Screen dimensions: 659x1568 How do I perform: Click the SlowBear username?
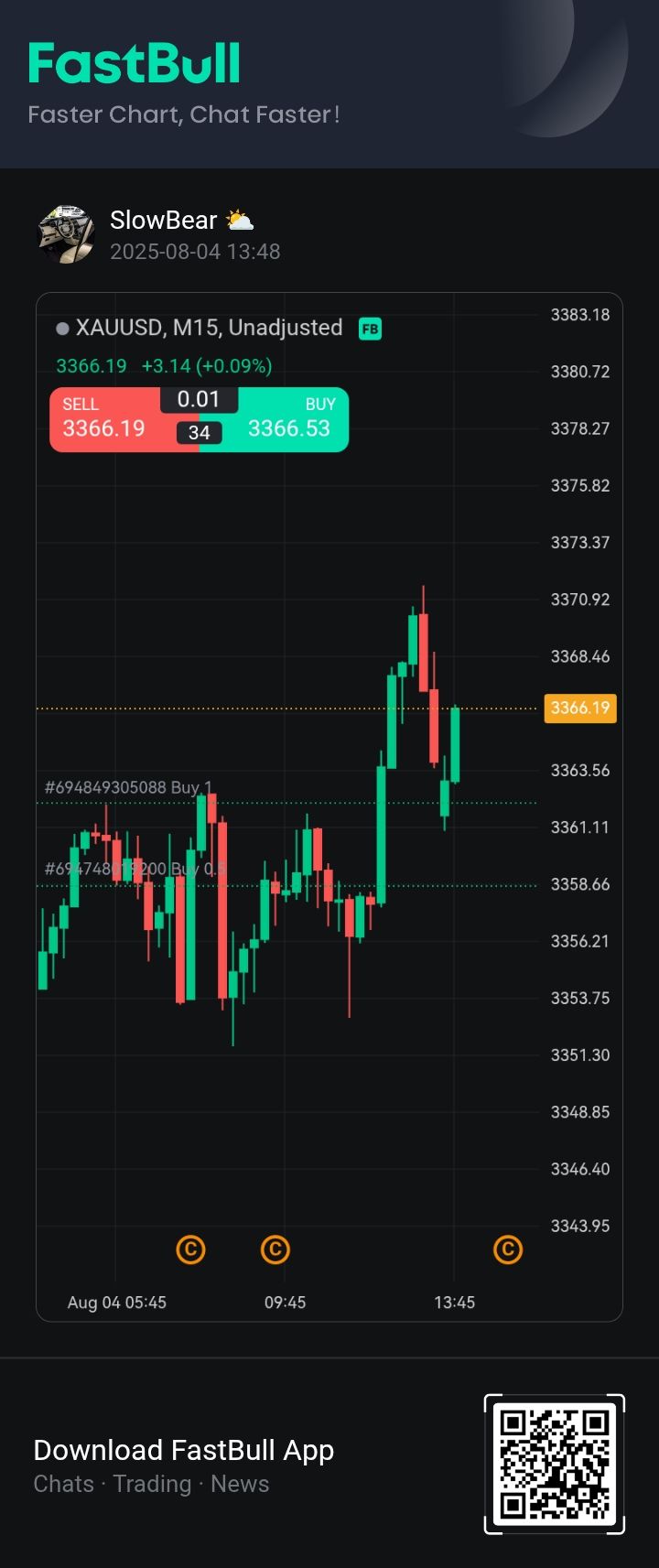164,221
